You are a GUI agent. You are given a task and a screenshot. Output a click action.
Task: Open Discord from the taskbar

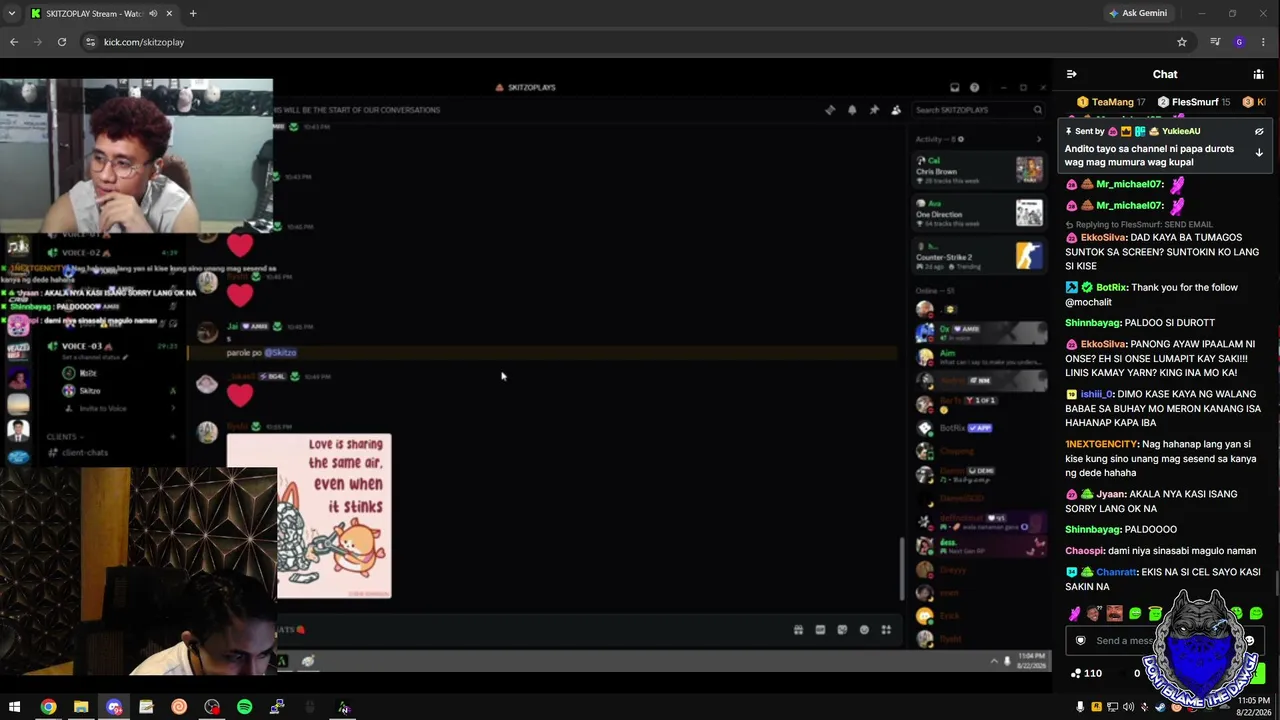(x=114, y=707)
